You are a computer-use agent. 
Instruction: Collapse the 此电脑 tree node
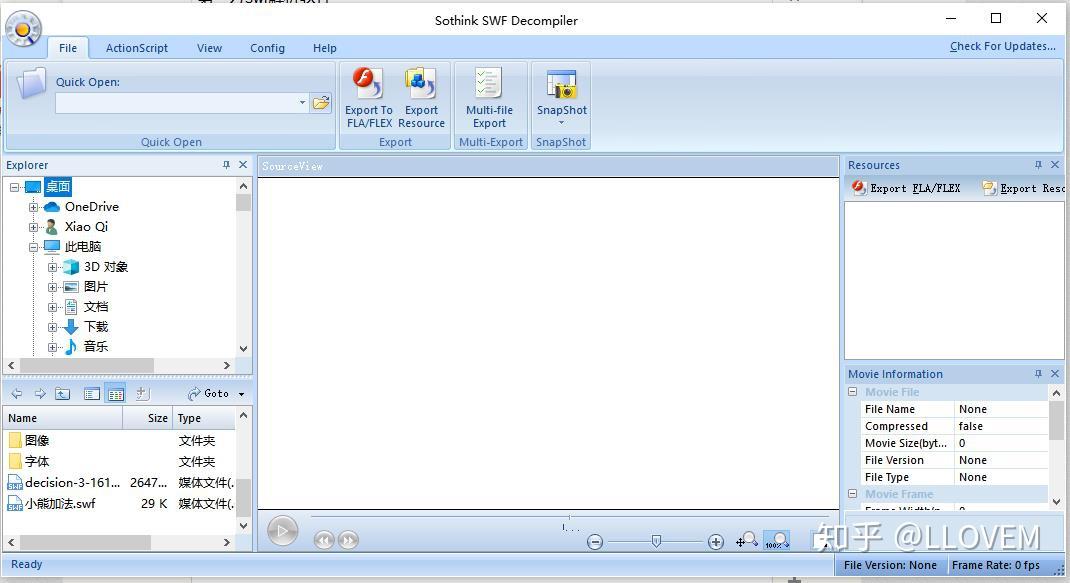click(33, 247)
